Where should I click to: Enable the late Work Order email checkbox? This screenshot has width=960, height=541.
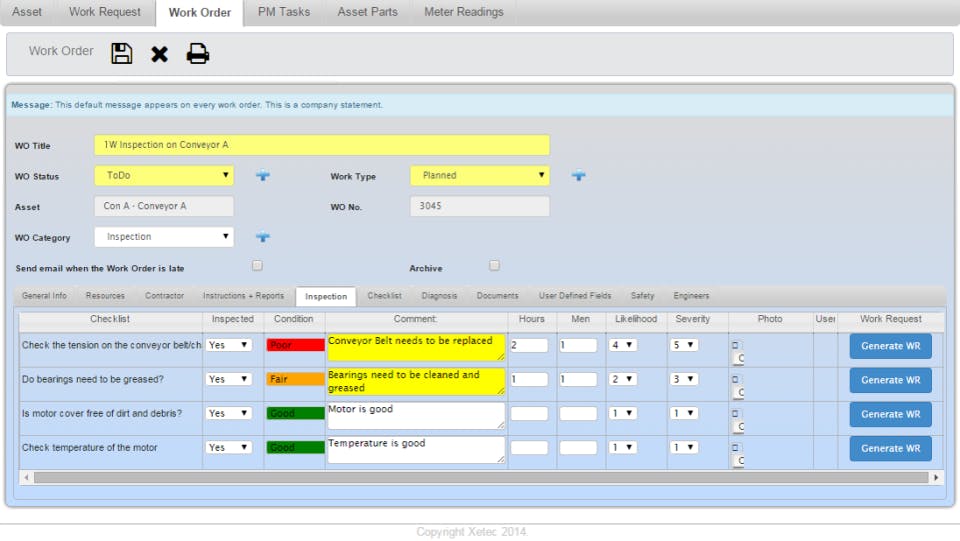pyautogui.click(x=257, y=266)
